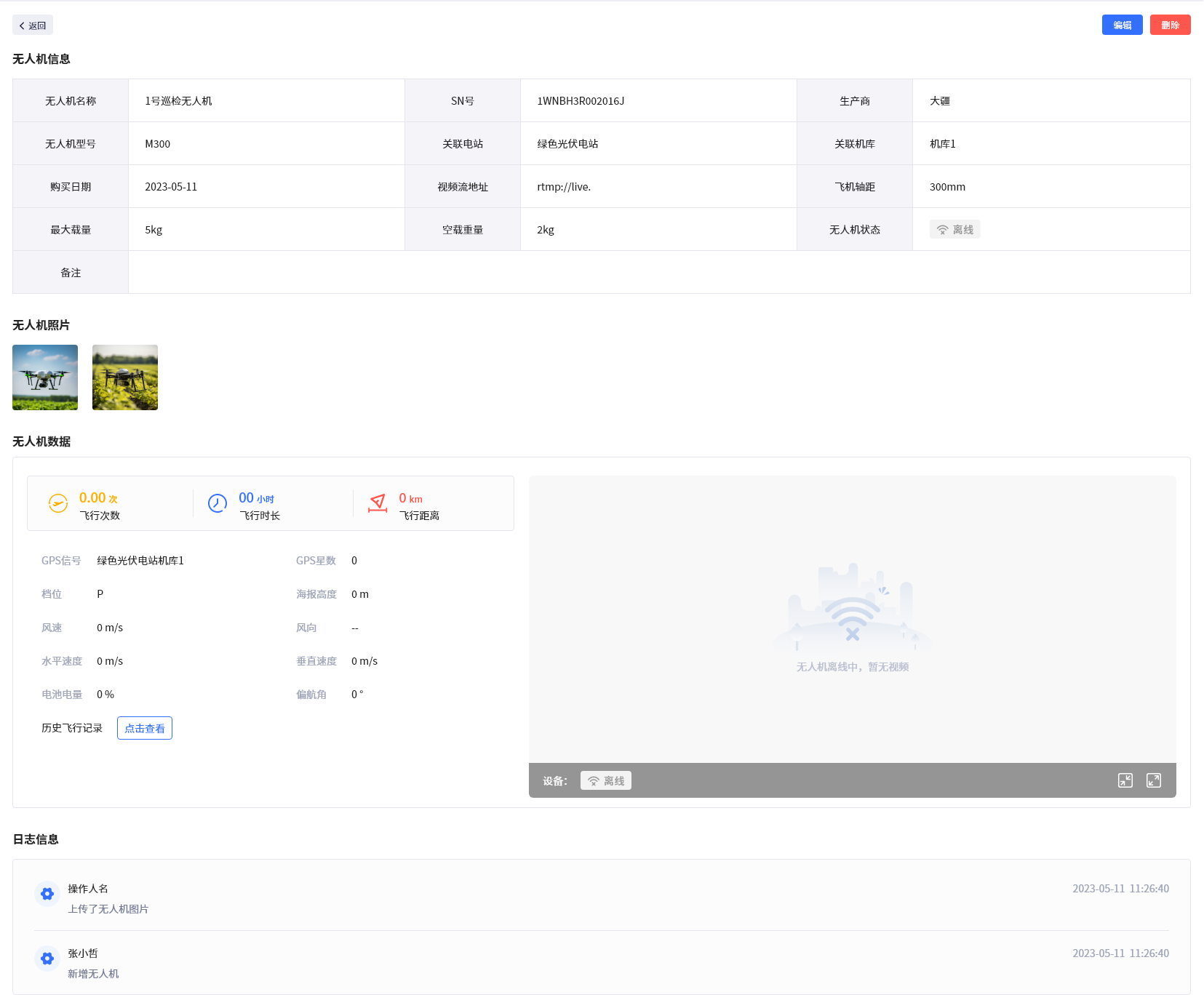Click the station value 绿色光伏电站
This screenshot has height=1008, width=1204.
(567, 144)
